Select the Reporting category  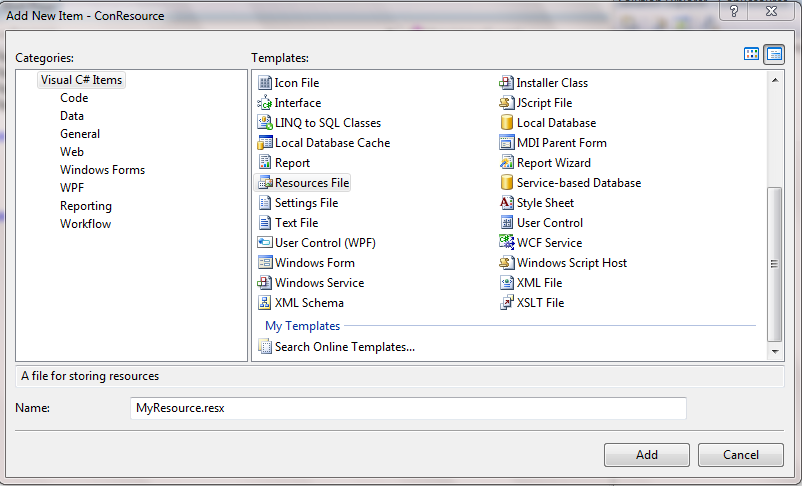[x=86, y=206]
